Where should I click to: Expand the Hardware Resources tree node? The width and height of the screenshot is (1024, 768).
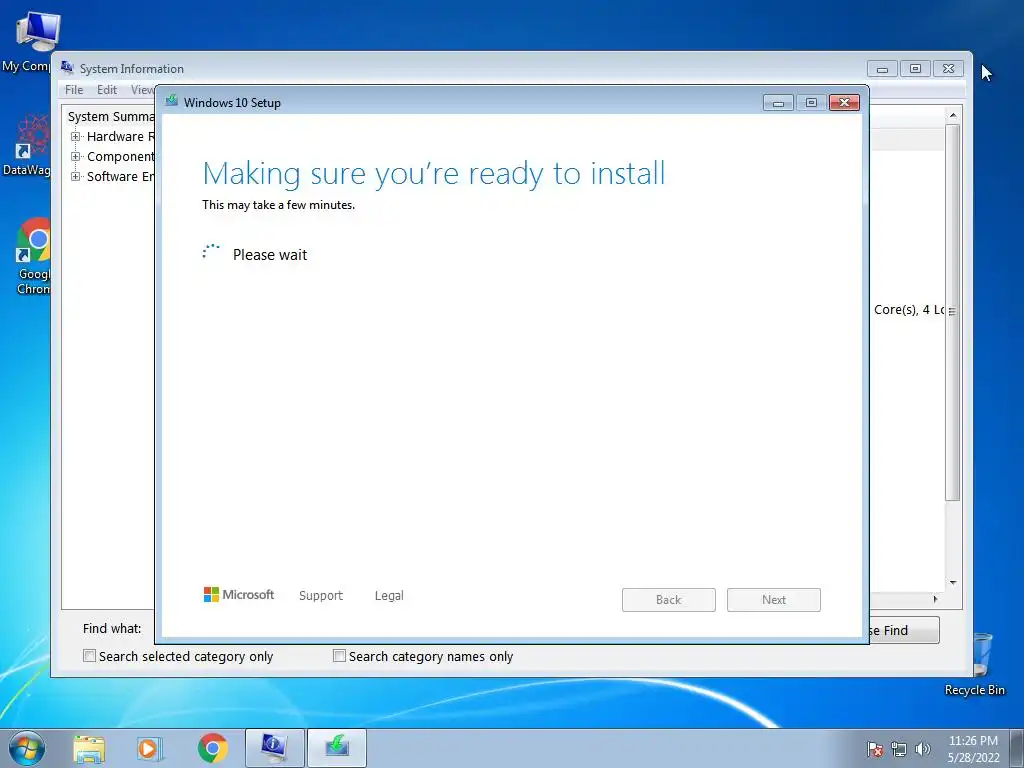76,136
